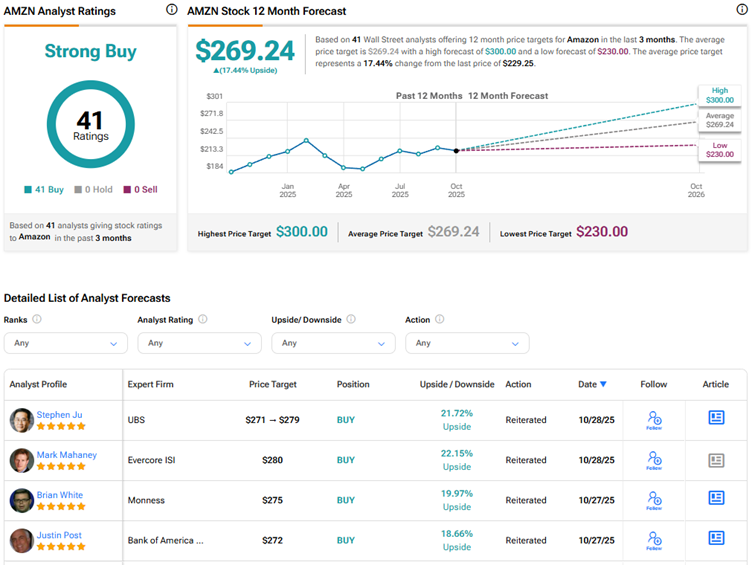Screen dimensions: 752x565
Task: Open the Ranks dropdown filter
Action: pos(66,343)
